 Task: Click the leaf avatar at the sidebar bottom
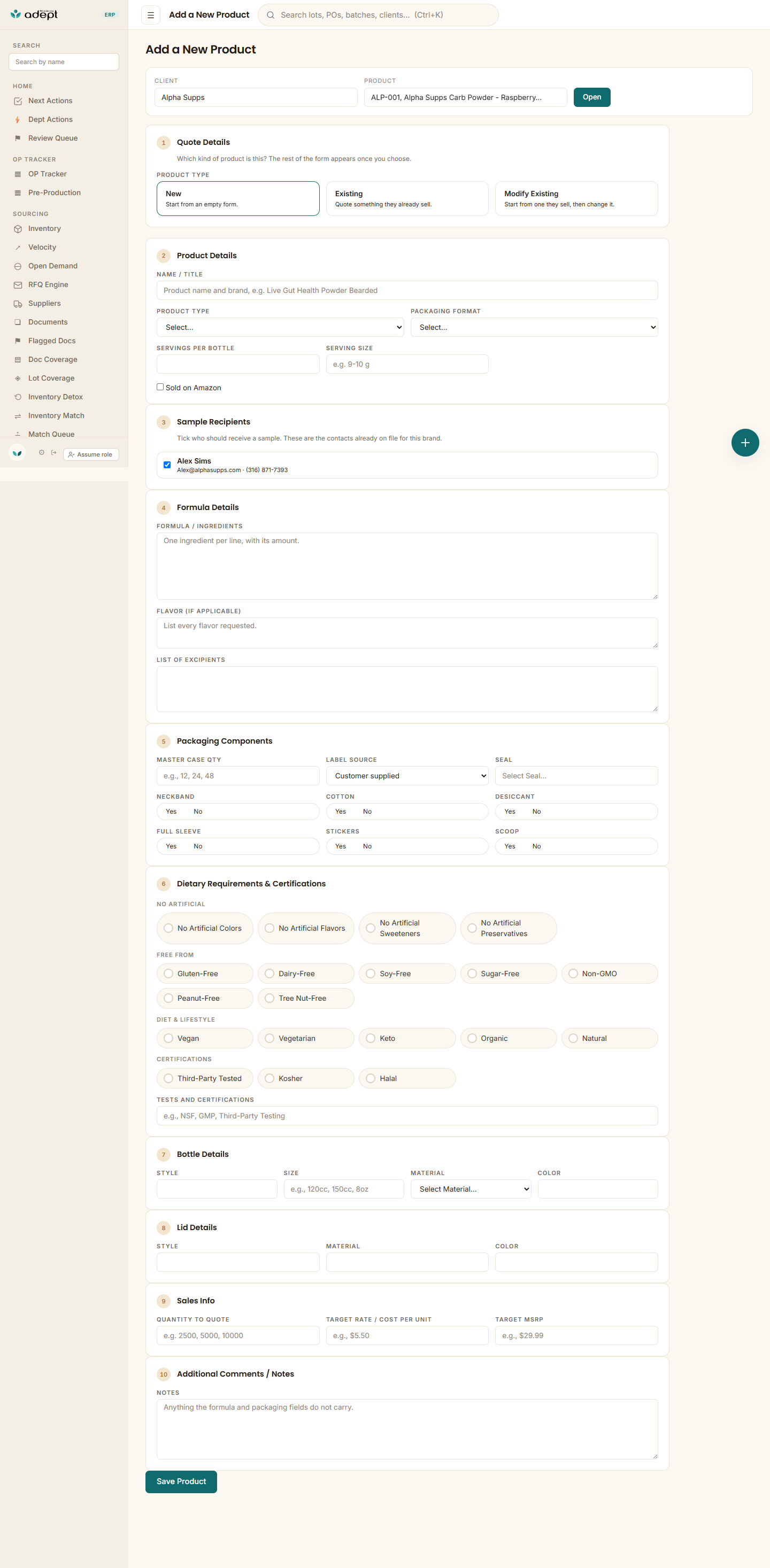tap(17, 453)
